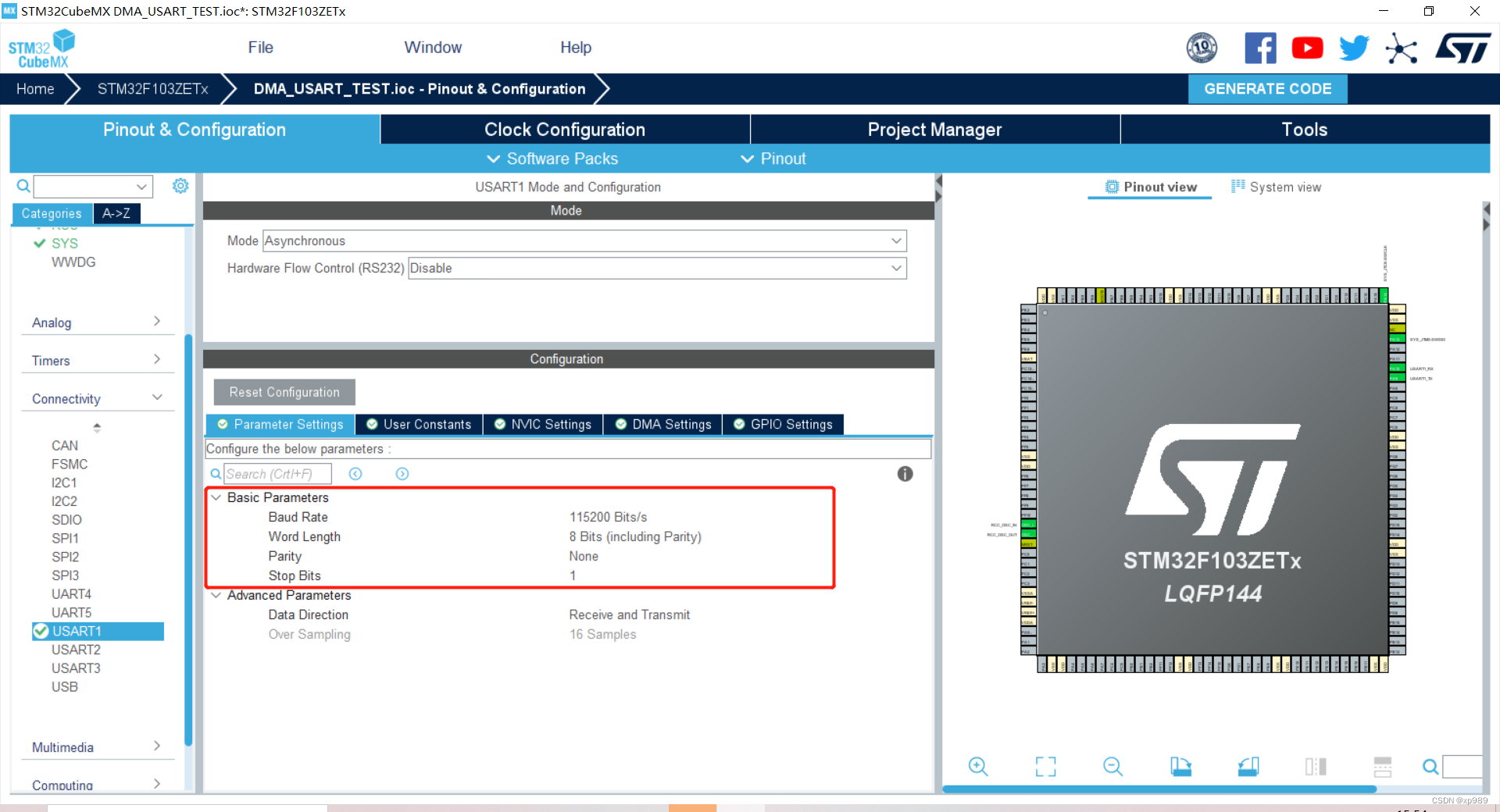The height and width of the screenshot is (812, 1500).
Task: Open the ST community network icon
Action: point(1402,48)
